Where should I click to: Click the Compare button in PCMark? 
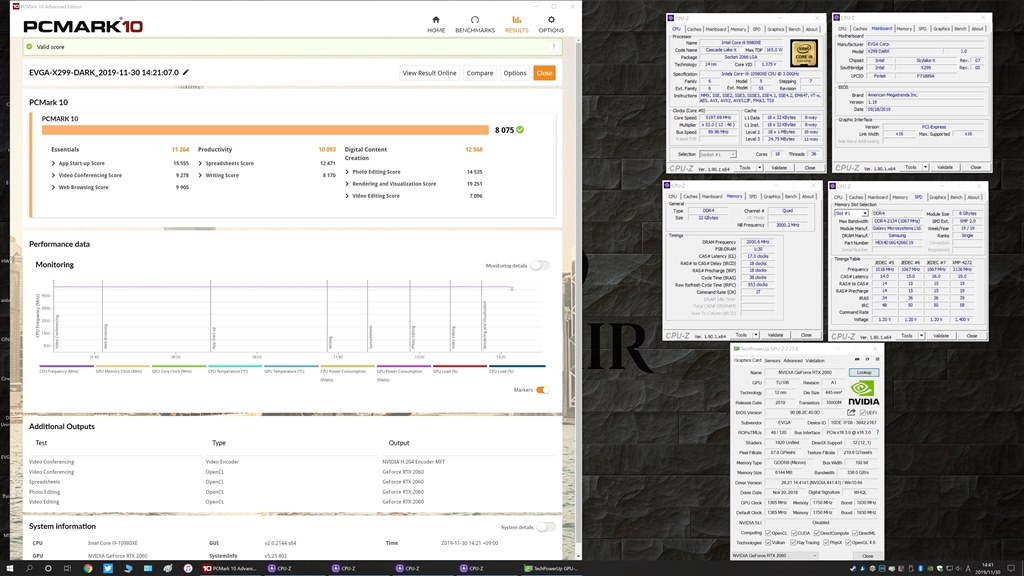480,72
